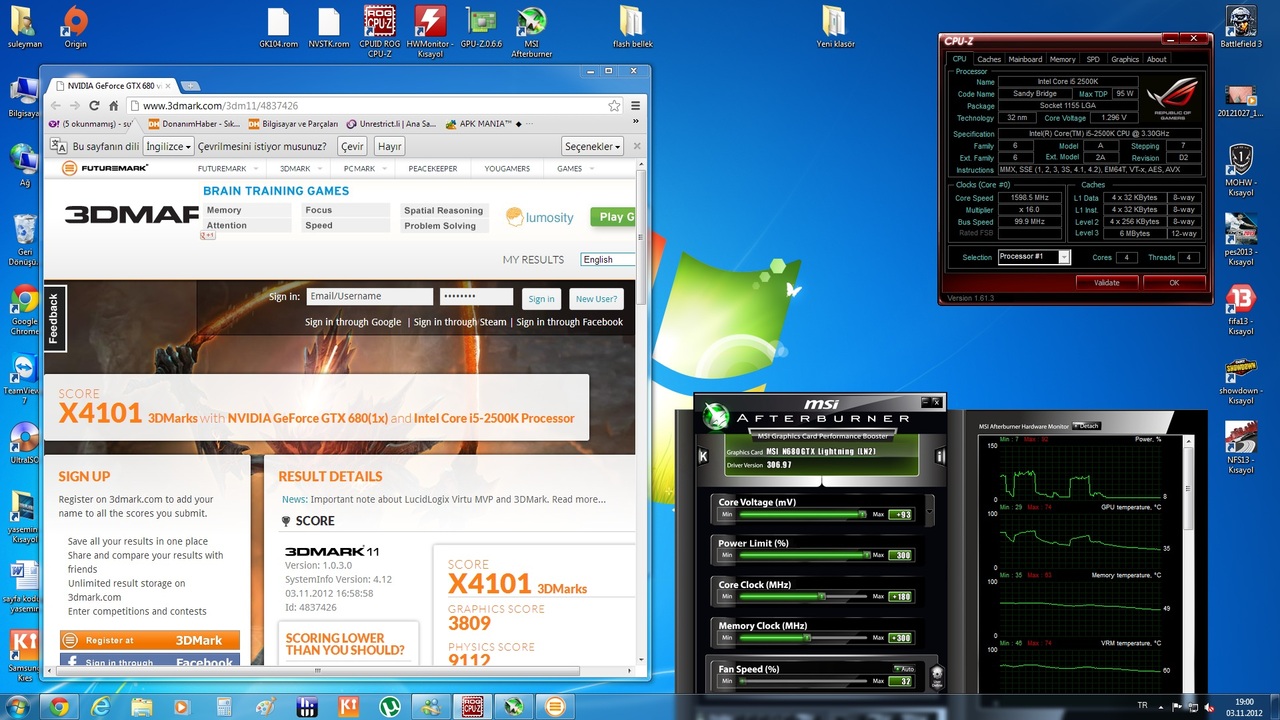The height and width of the screenshot is (720, 1280).
Task: Launch the HWMonitor desktop shortcut
Action: (x=430, y=31)
